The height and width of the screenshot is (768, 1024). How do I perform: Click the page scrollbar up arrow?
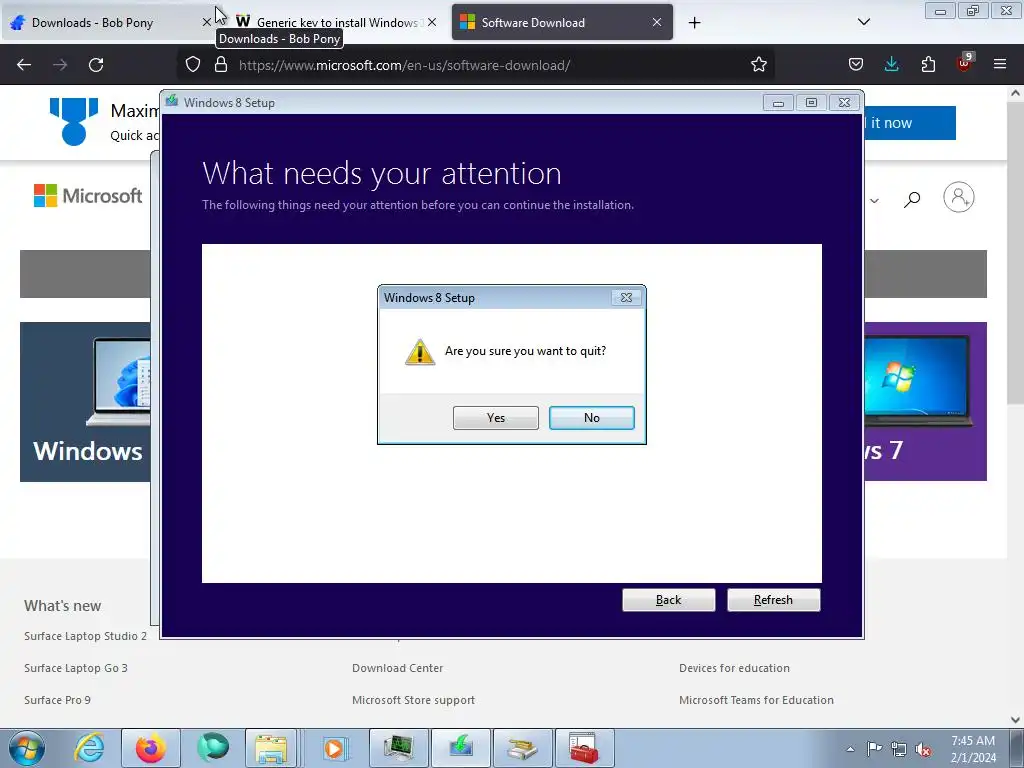tap(1016, 93)
